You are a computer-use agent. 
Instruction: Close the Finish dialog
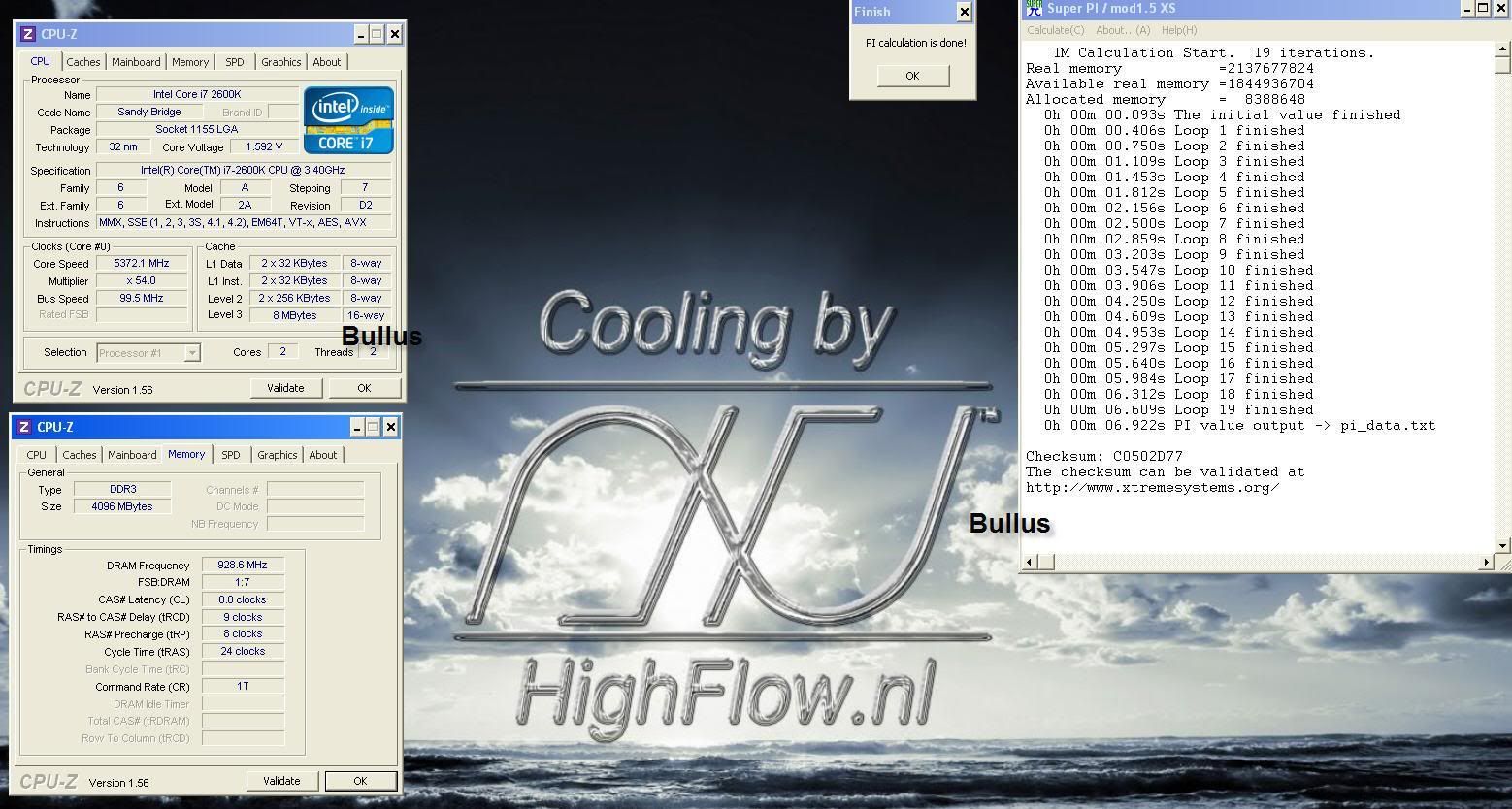pyautogui.click(x=964, y=12)
